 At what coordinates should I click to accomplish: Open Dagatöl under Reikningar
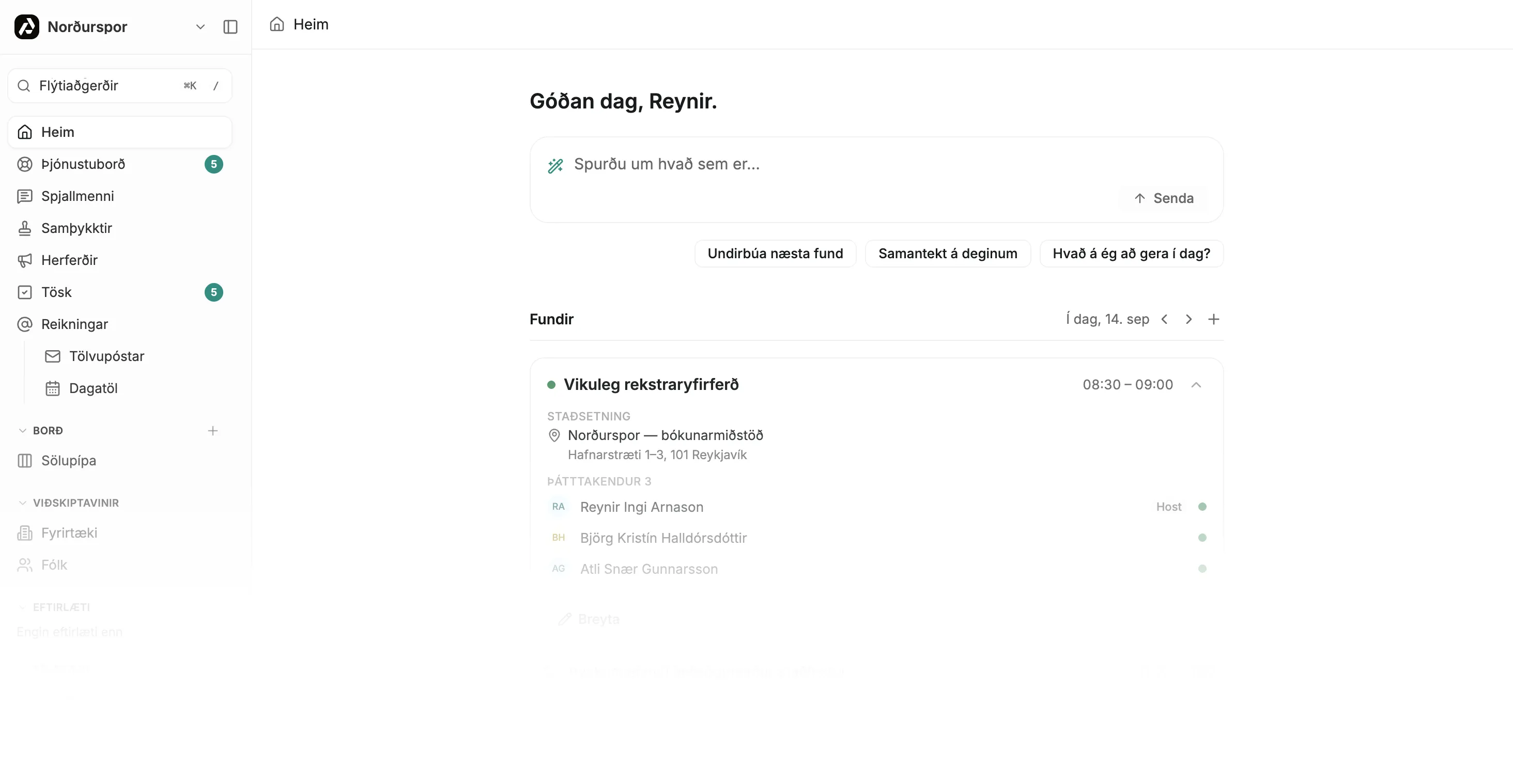click(x=134, y=388)
